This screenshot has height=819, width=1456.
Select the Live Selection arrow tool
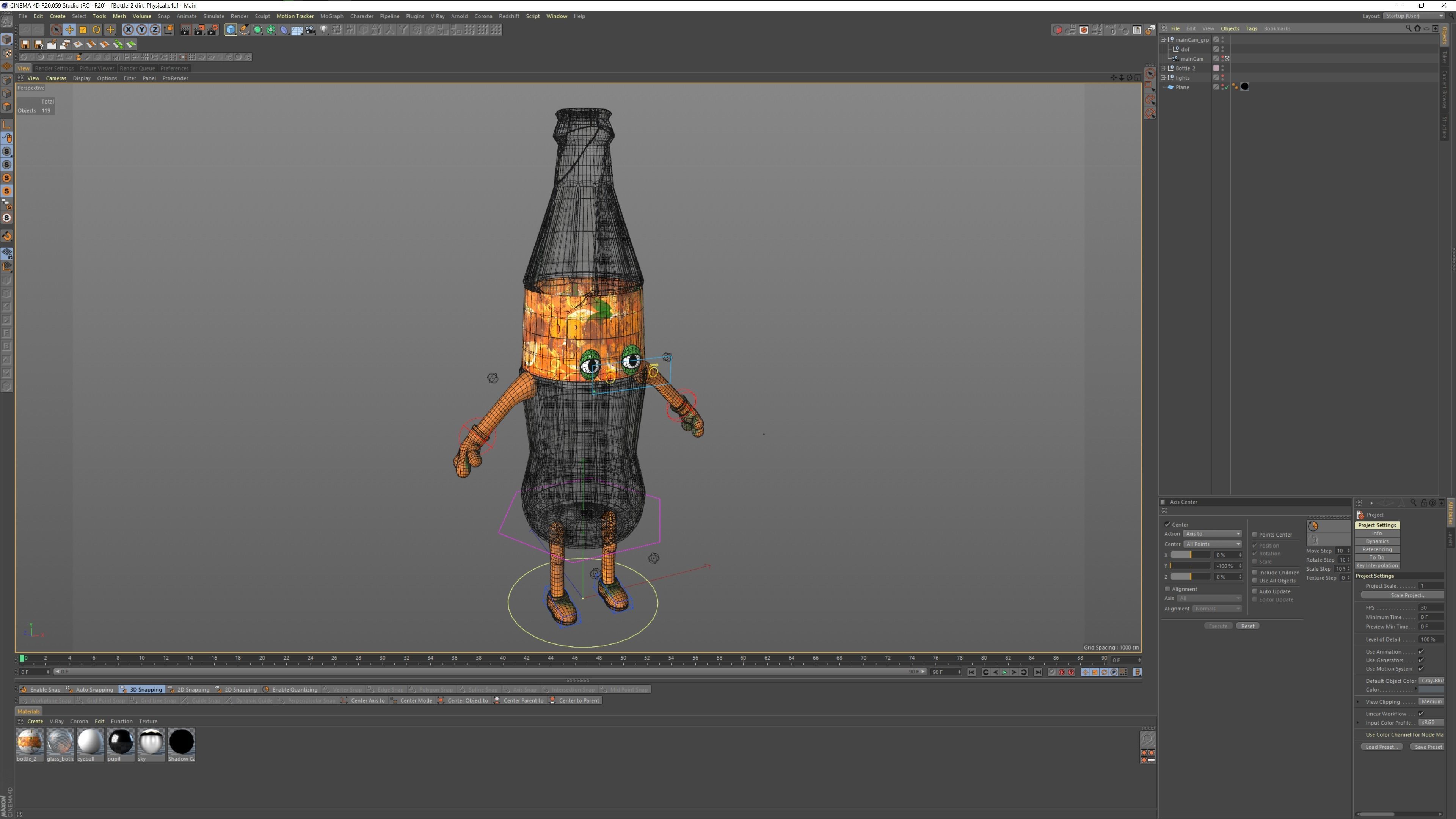pyautogui.click(x=56, y=30)
